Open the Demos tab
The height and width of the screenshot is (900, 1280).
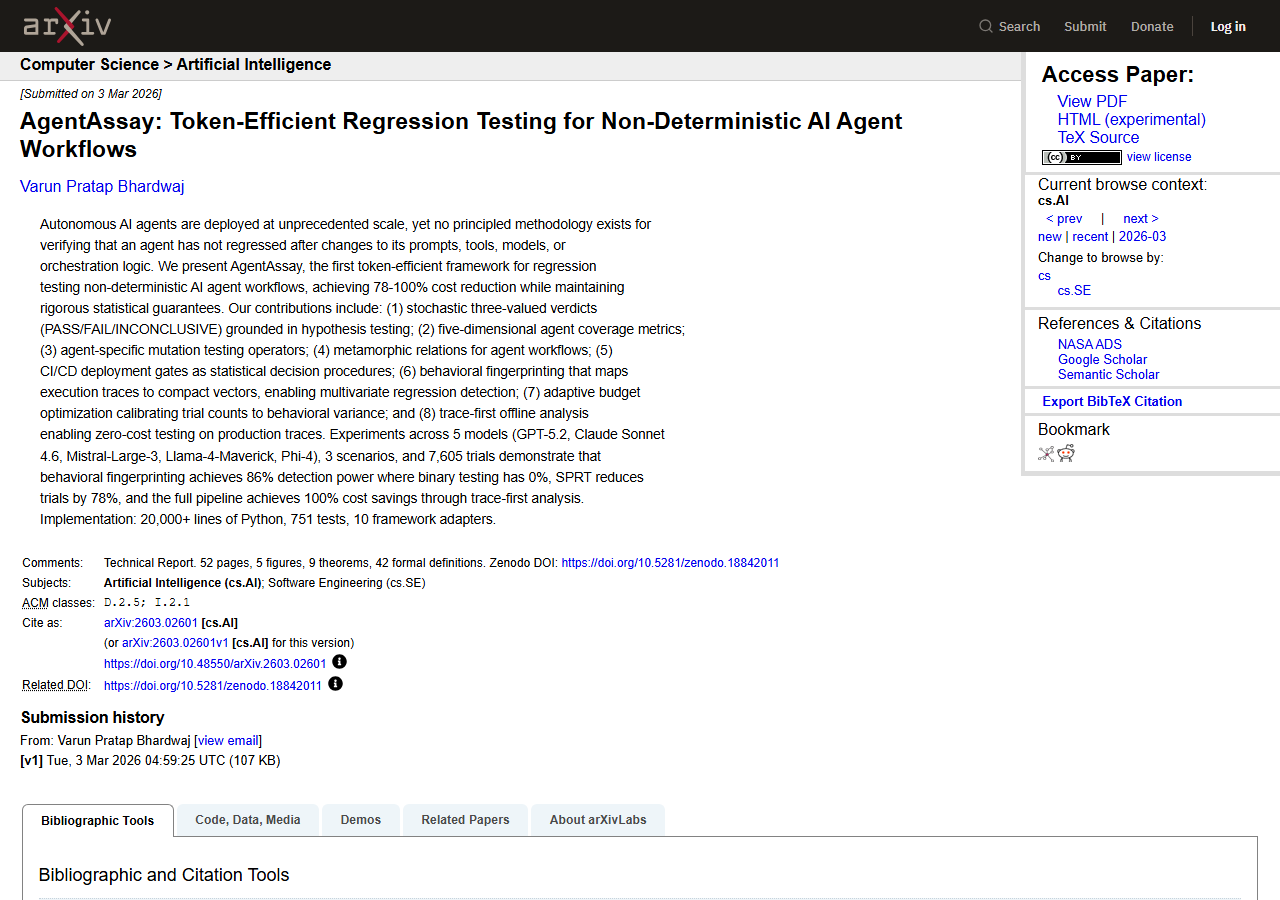point(361,820)
